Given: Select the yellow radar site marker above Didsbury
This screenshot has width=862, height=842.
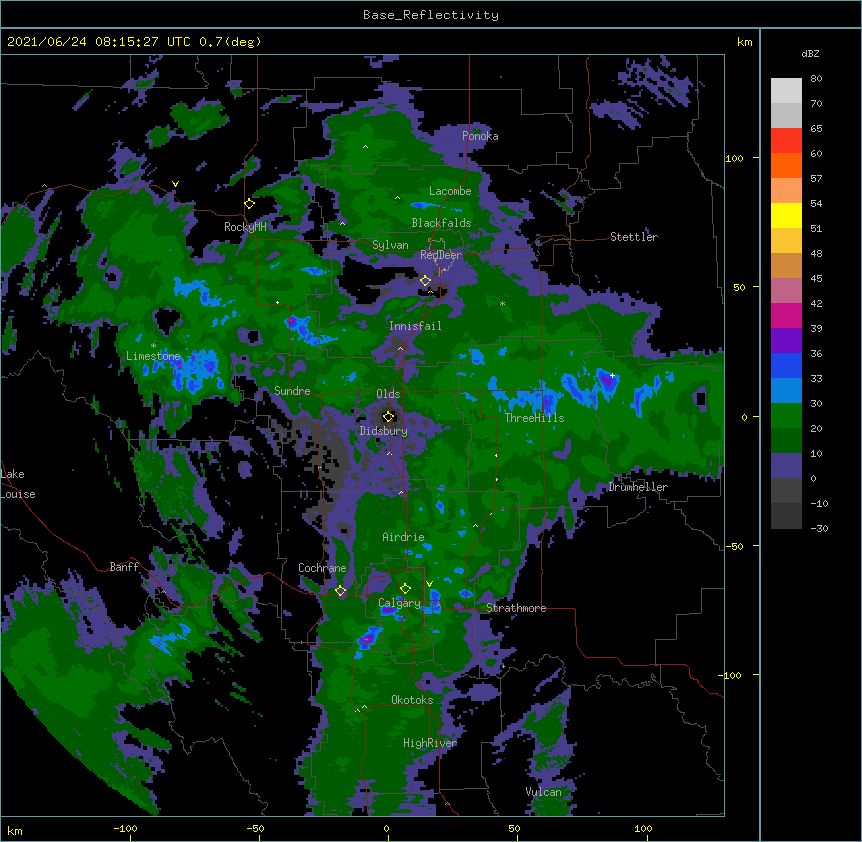Looking at the screenshot, I should pyautogui.click(x=389, y=416).
